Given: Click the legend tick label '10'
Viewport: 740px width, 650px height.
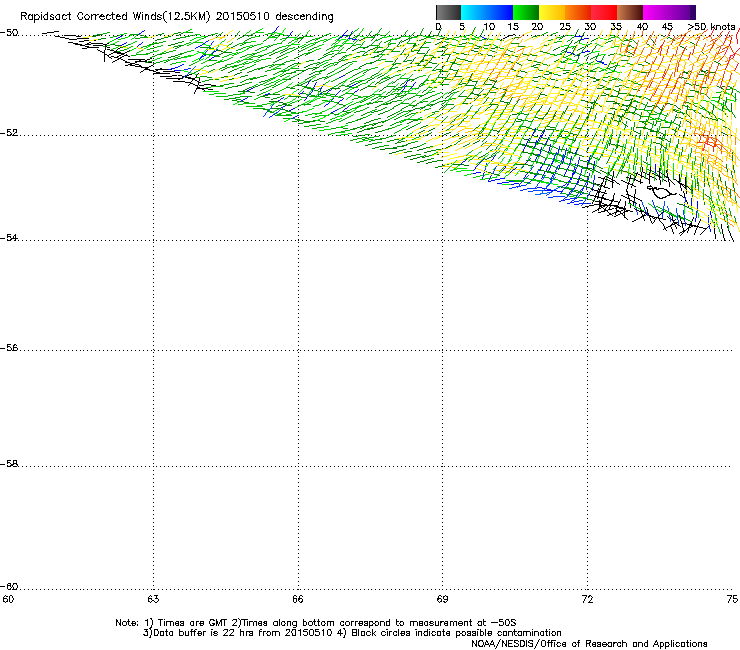Looking at the screenshot, I should [x=489, y=27].
